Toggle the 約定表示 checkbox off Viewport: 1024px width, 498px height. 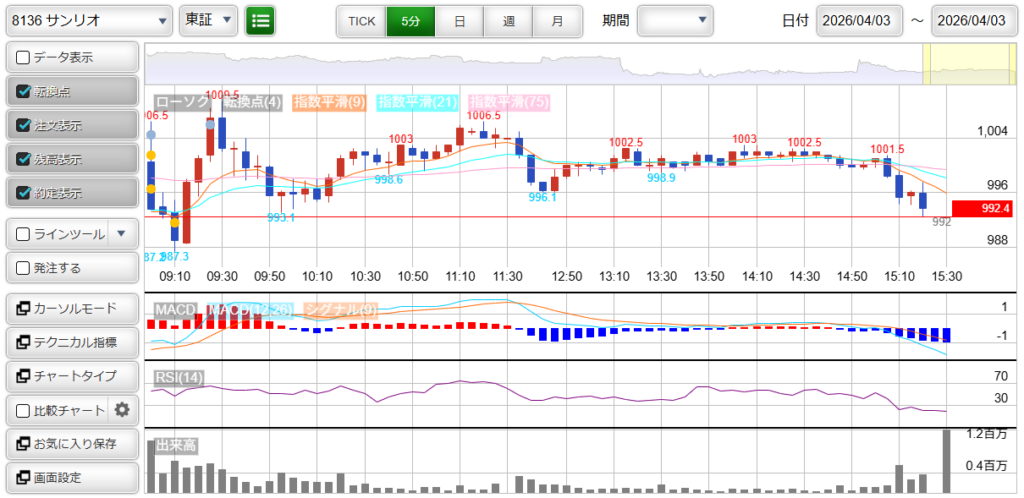coord(23,193)
